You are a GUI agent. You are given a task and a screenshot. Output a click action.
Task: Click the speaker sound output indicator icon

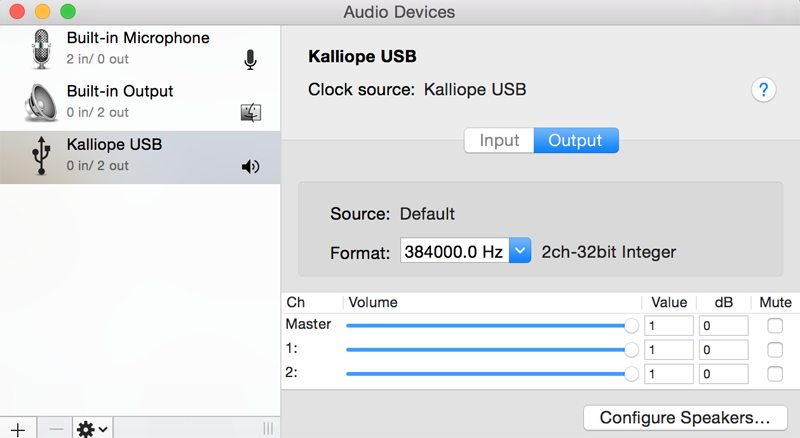pyautogui.click(x=251, y=166)
